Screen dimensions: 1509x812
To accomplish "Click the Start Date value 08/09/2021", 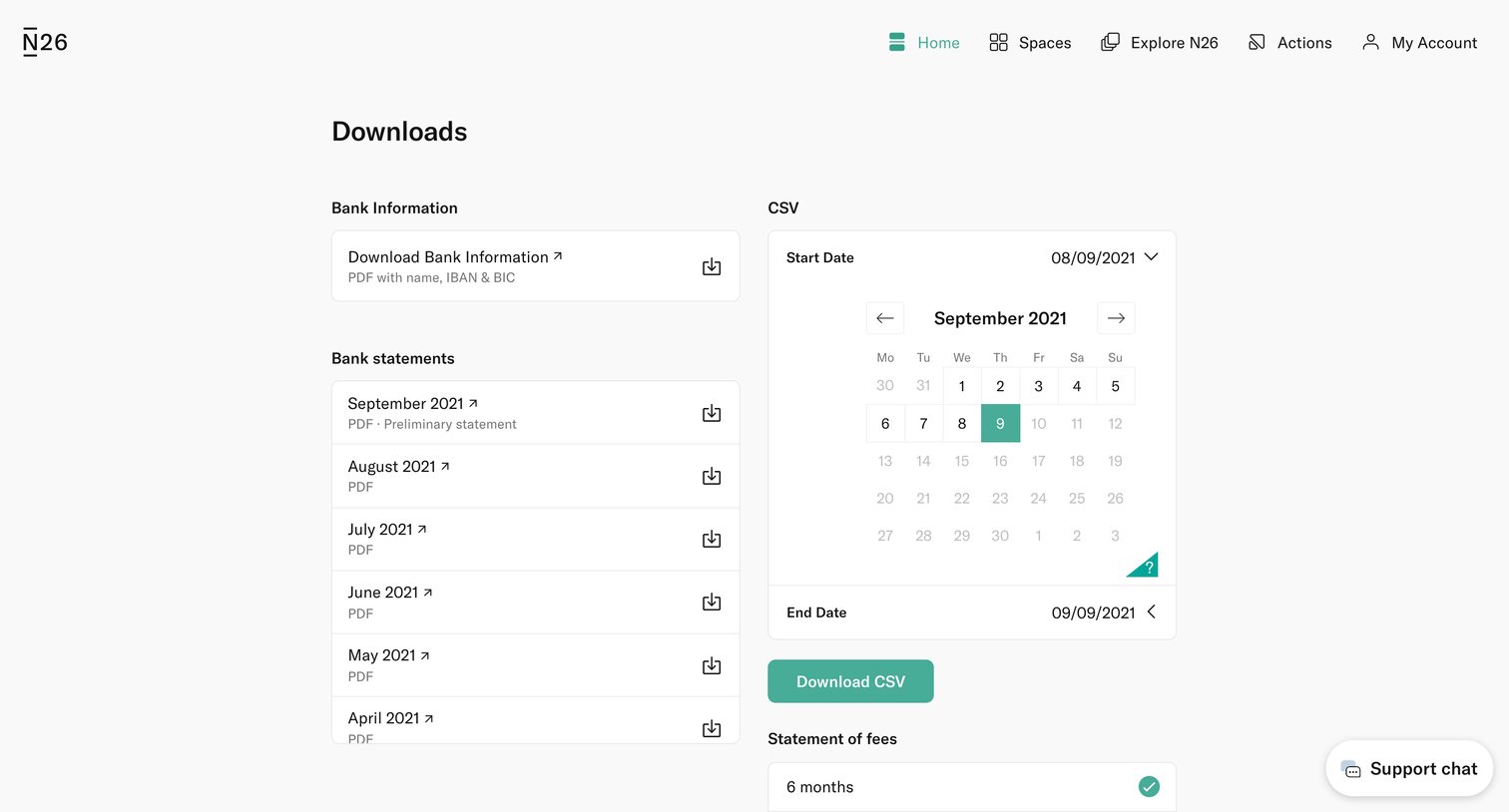I will pos(1093,257).
